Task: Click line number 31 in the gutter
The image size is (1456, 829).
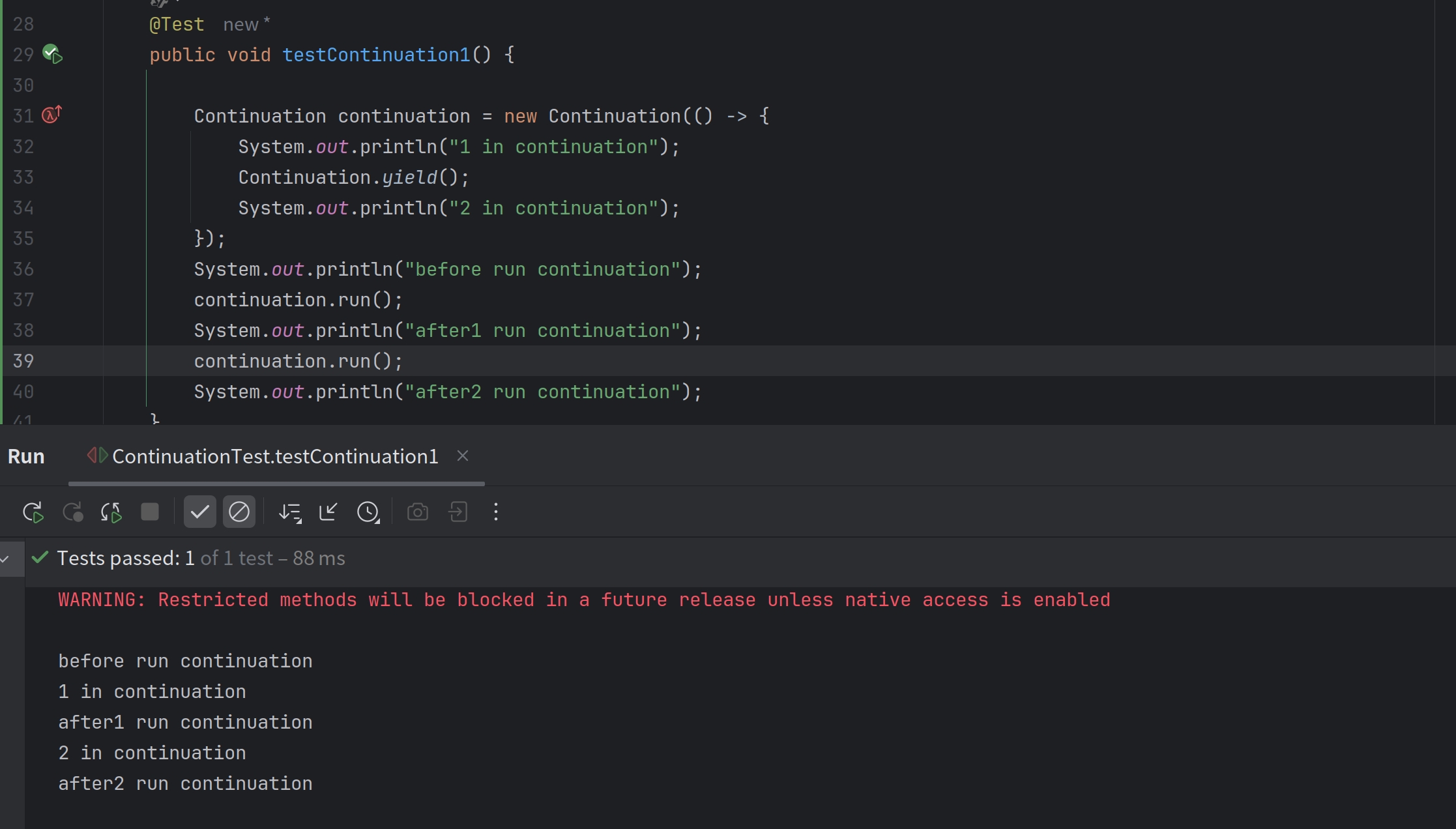Action: (23, 115)
